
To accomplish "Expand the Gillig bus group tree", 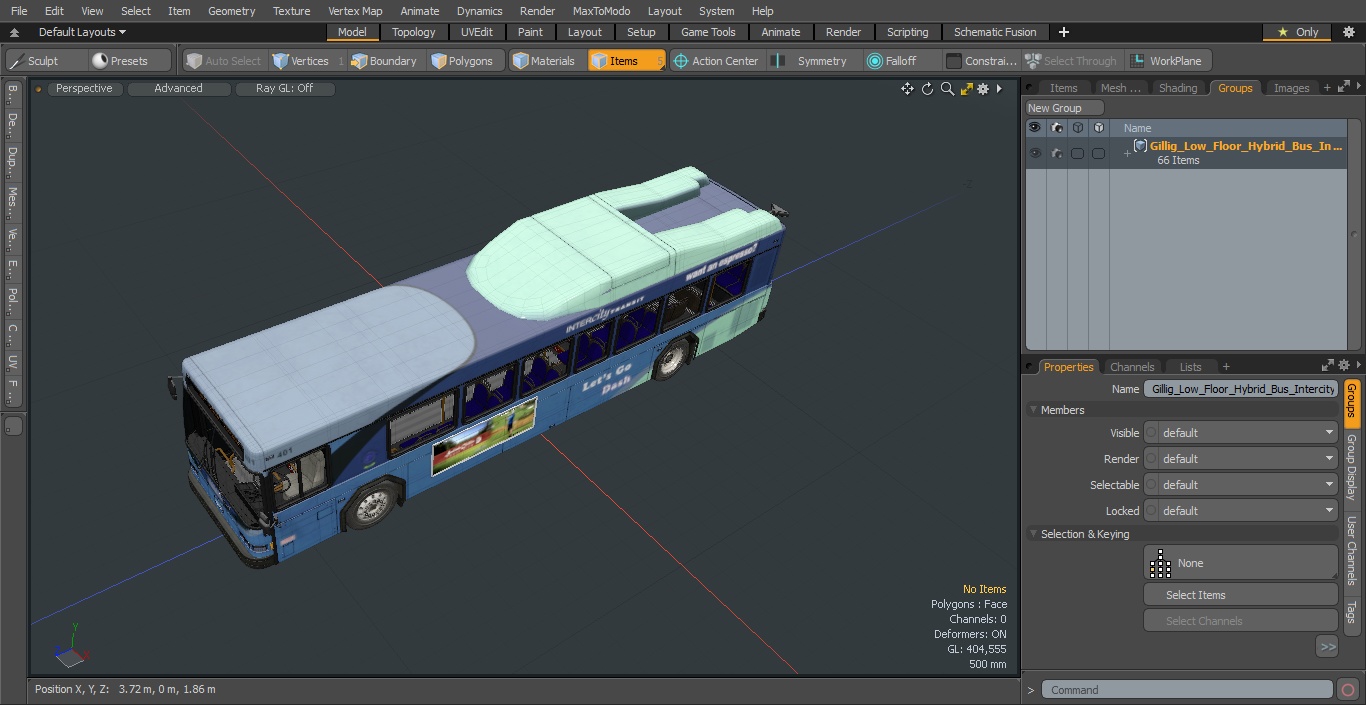I will point(1127,153).
